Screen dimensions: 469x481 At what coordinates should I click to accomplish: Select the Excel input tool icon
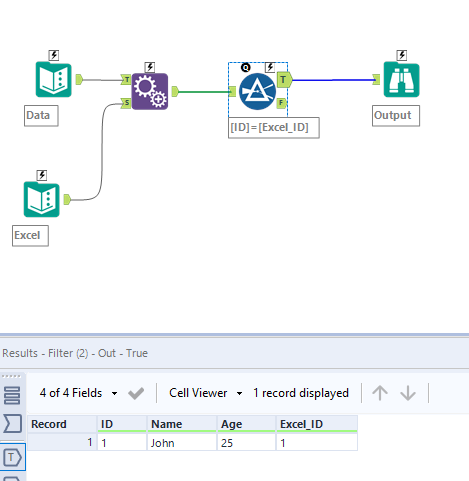(42, 199)
